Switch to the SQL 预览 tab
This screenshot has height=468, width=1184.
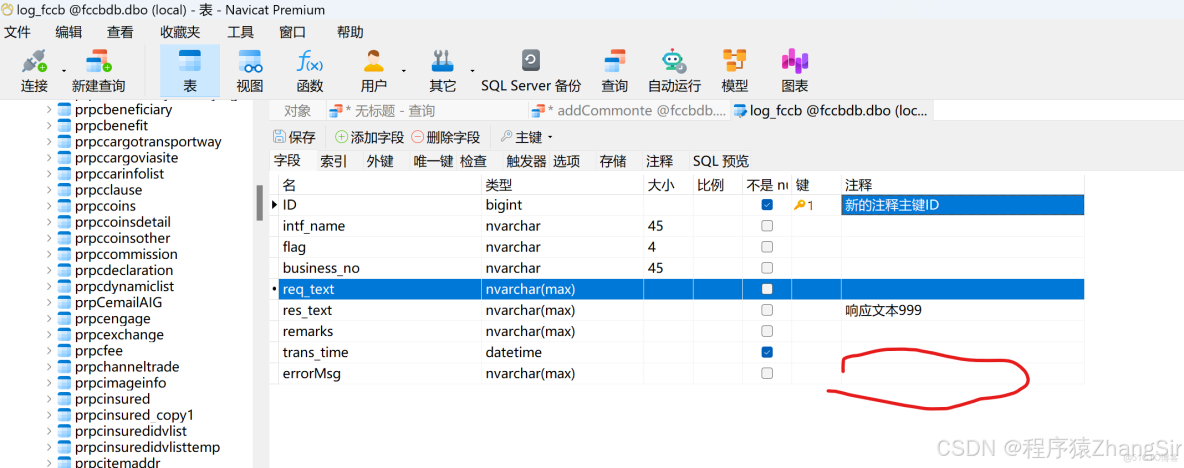tap(720, 161)
